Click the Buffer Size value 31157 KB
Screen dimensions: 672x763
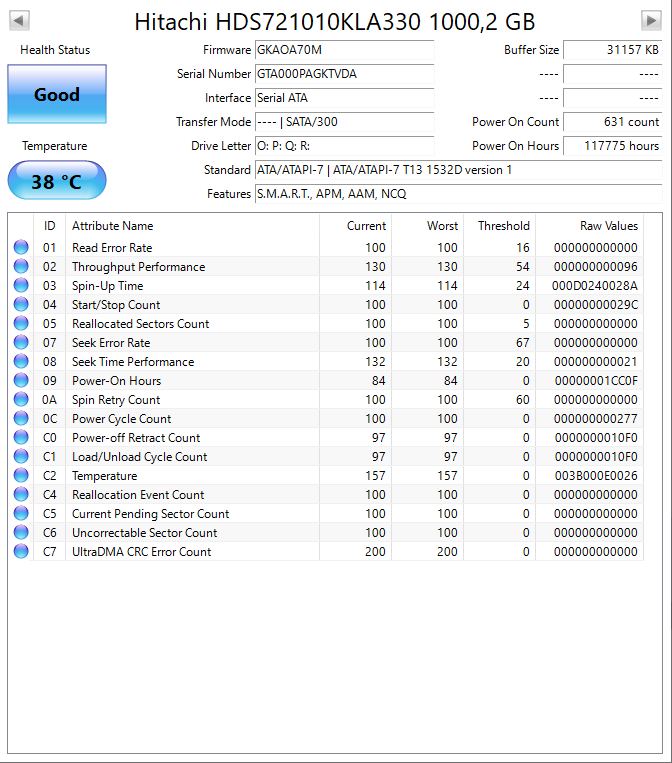pyautogui.click(x=613, y=50)
